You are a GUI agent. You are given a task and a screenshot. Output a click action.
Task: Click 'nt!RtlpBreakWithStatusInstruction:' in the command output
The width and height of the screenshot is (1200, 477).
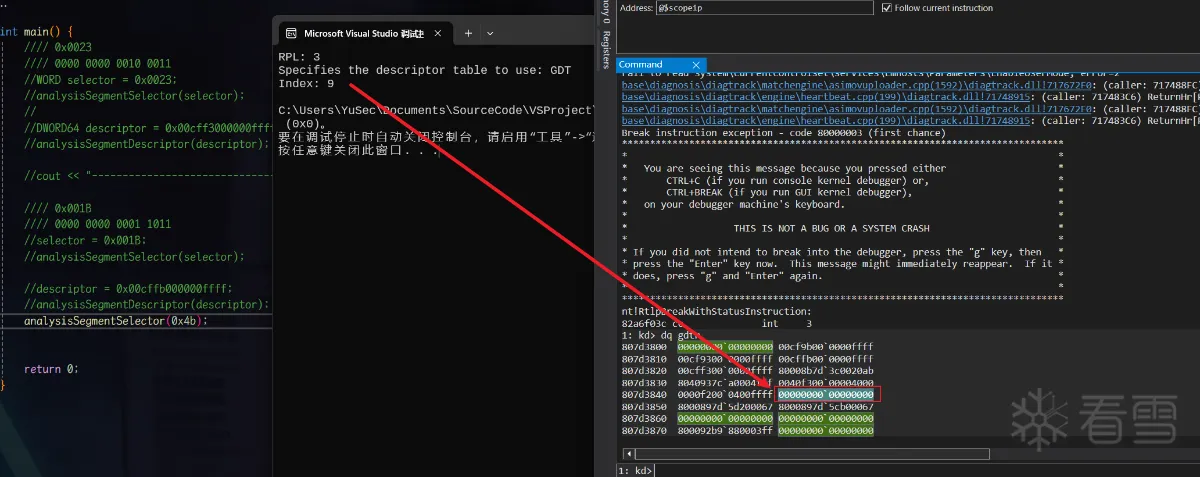717,312
